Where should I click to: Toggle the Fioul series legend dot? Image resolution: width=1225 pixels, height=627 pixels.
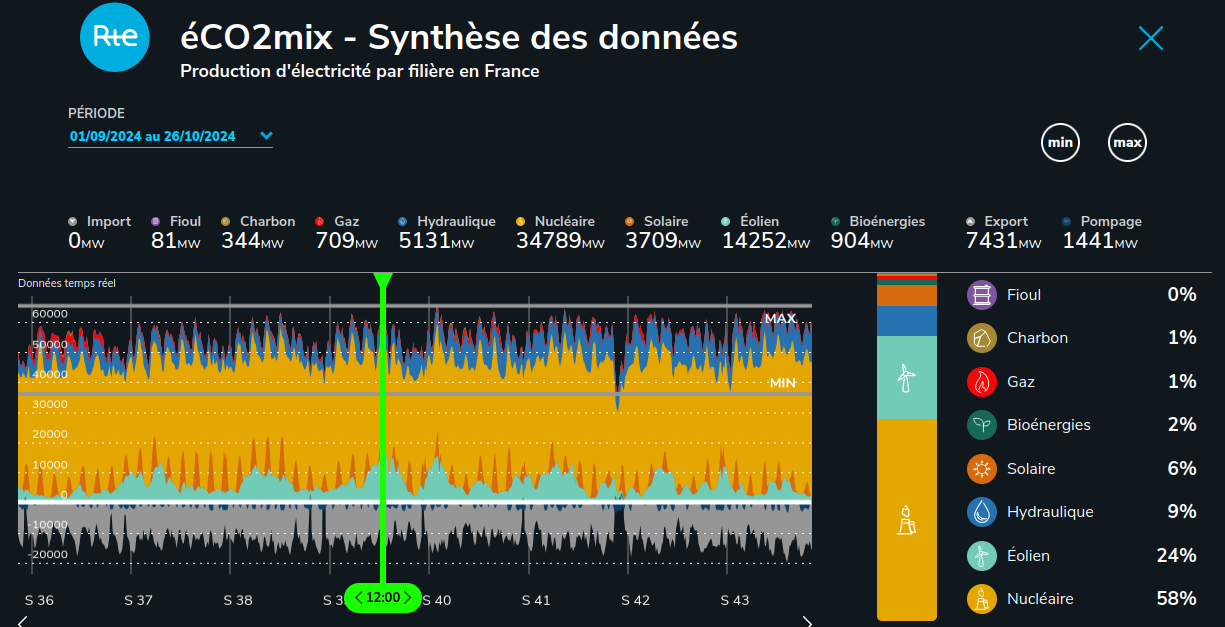click(155, 221)
